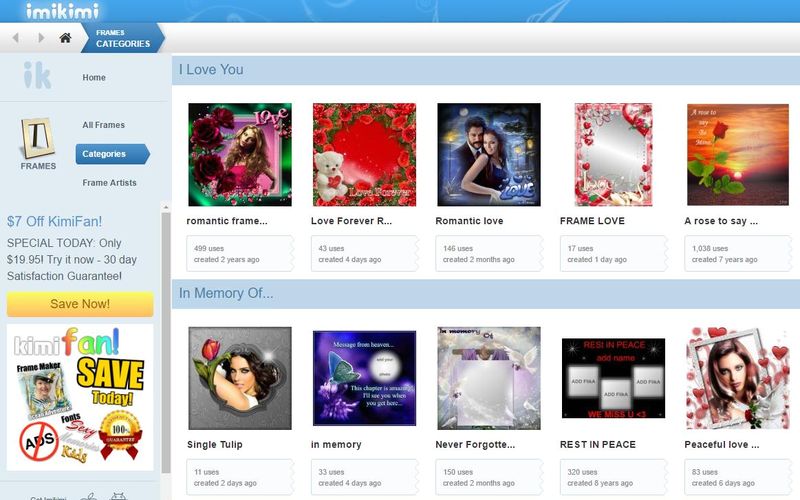This screenshot has height=500, width=800.
Task: Open the Love Forever teddy bear frame
Action: (364, 154)
